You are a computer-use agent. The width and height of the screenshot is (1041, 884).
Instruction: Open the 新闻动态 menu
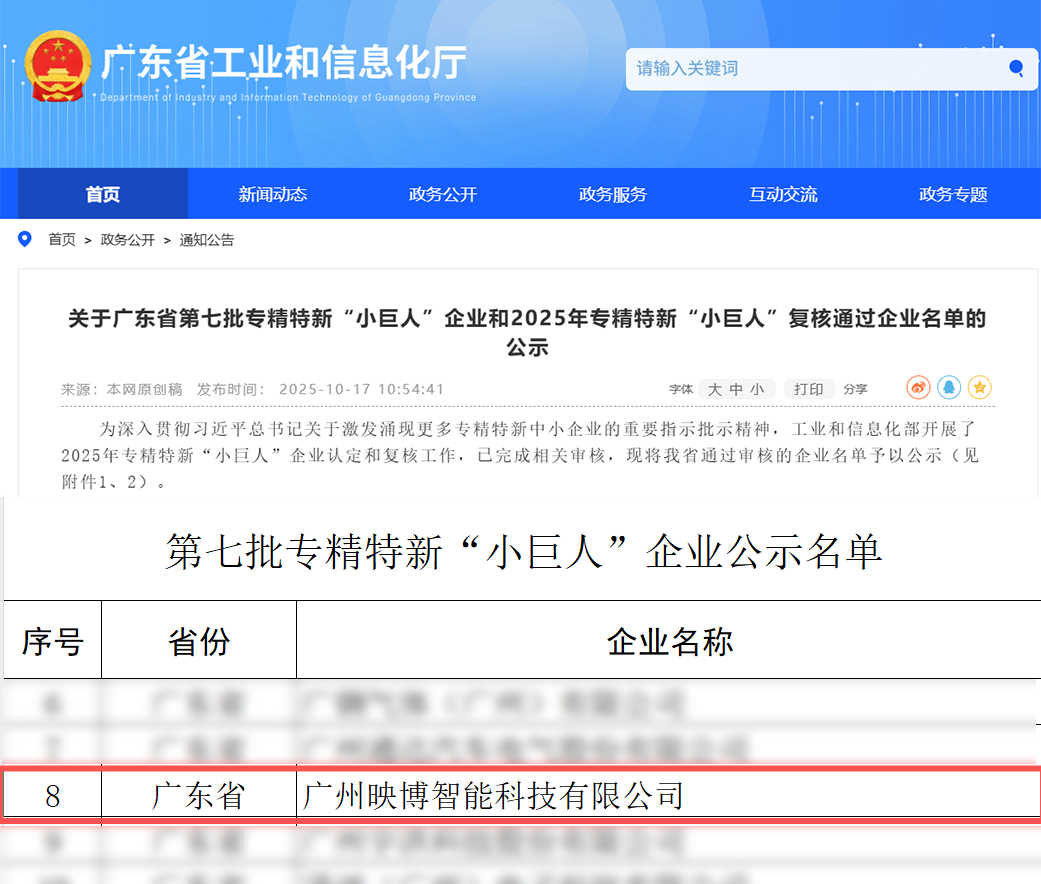pos(271,194)
